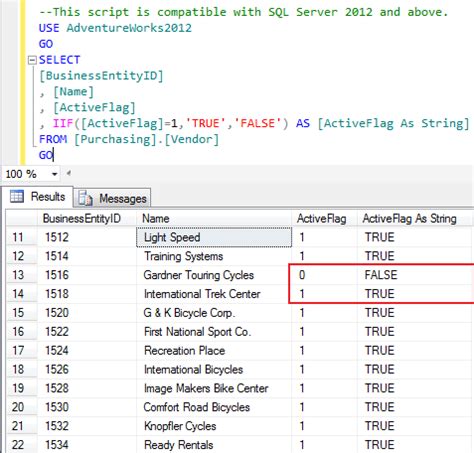Click the 1534 BusinessEntityID cell

click(x=87, y=445)
